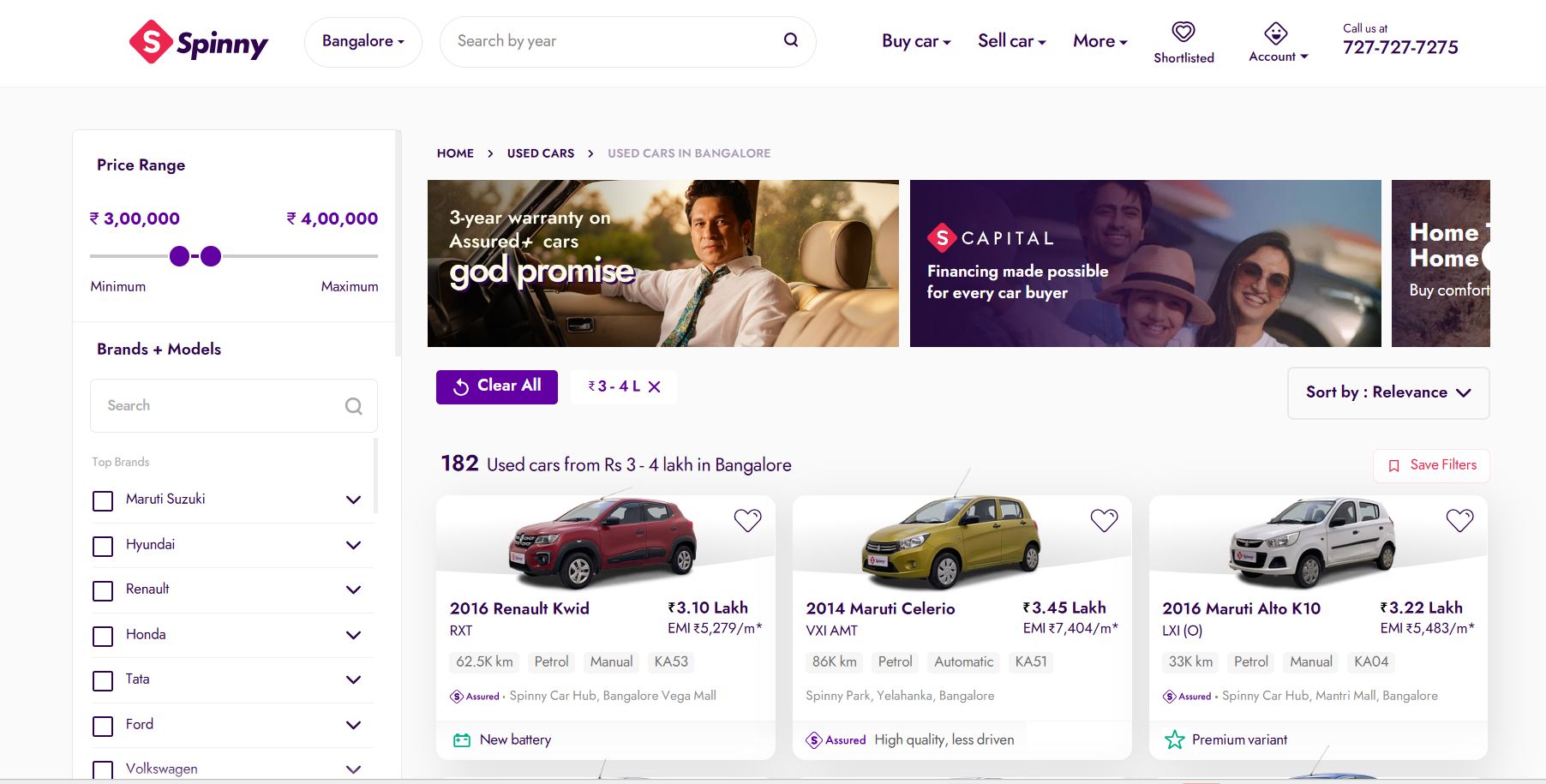The height and width of the screenshot is (784, 1546).
Task: Open the Shortlisted heart icon
Action: coord(1183,32)
